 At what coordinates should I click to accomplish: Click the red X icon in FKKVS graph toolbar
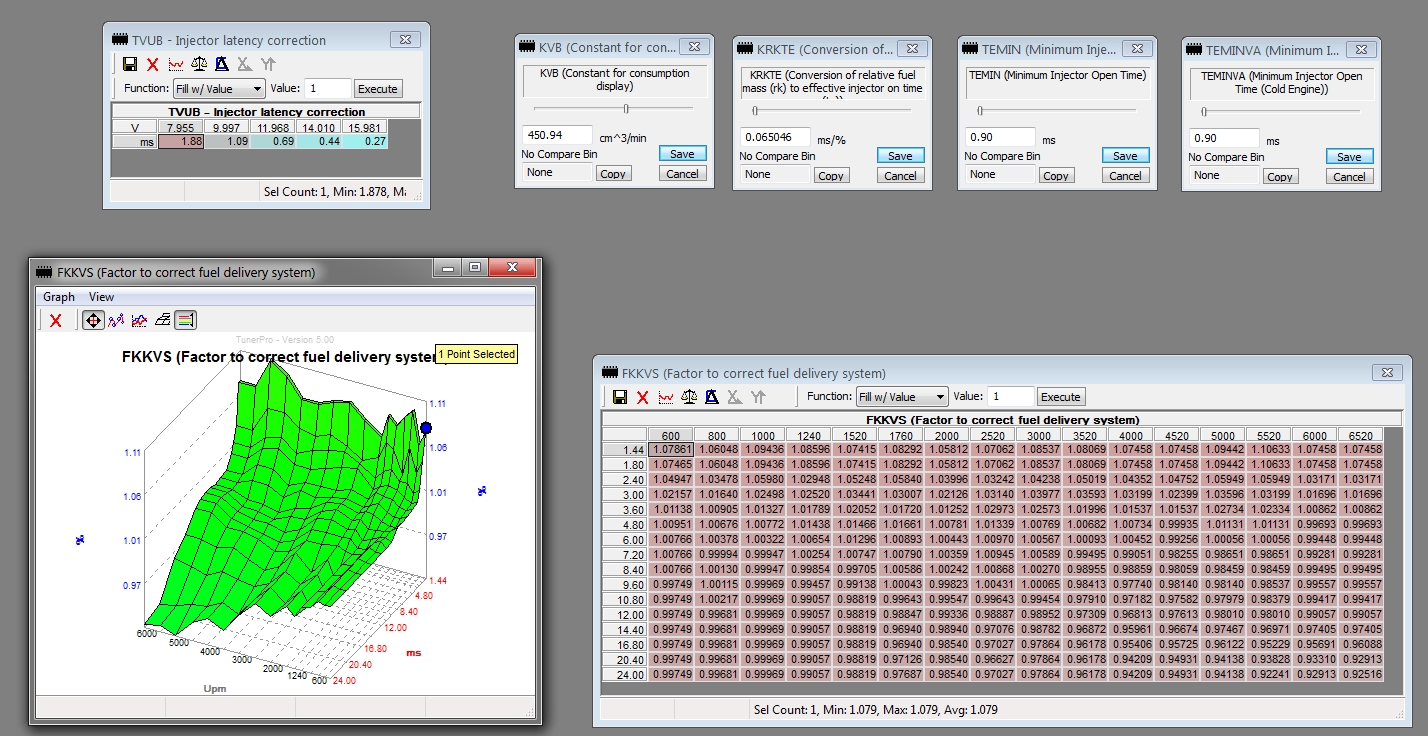coord(56,320)
